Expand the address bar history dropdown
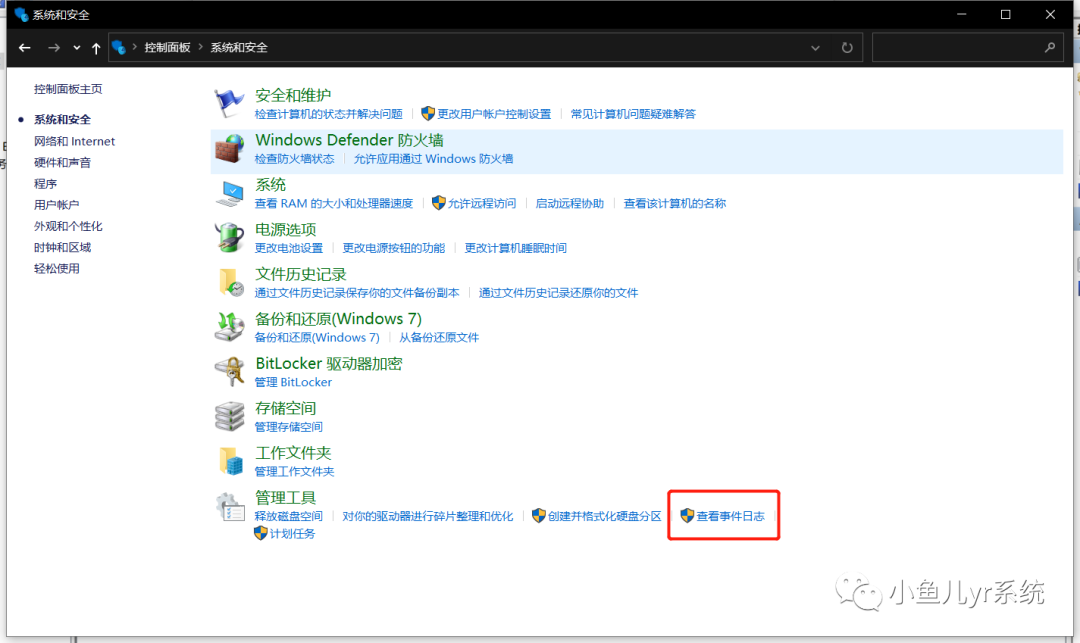 click(x=816, y=48)
